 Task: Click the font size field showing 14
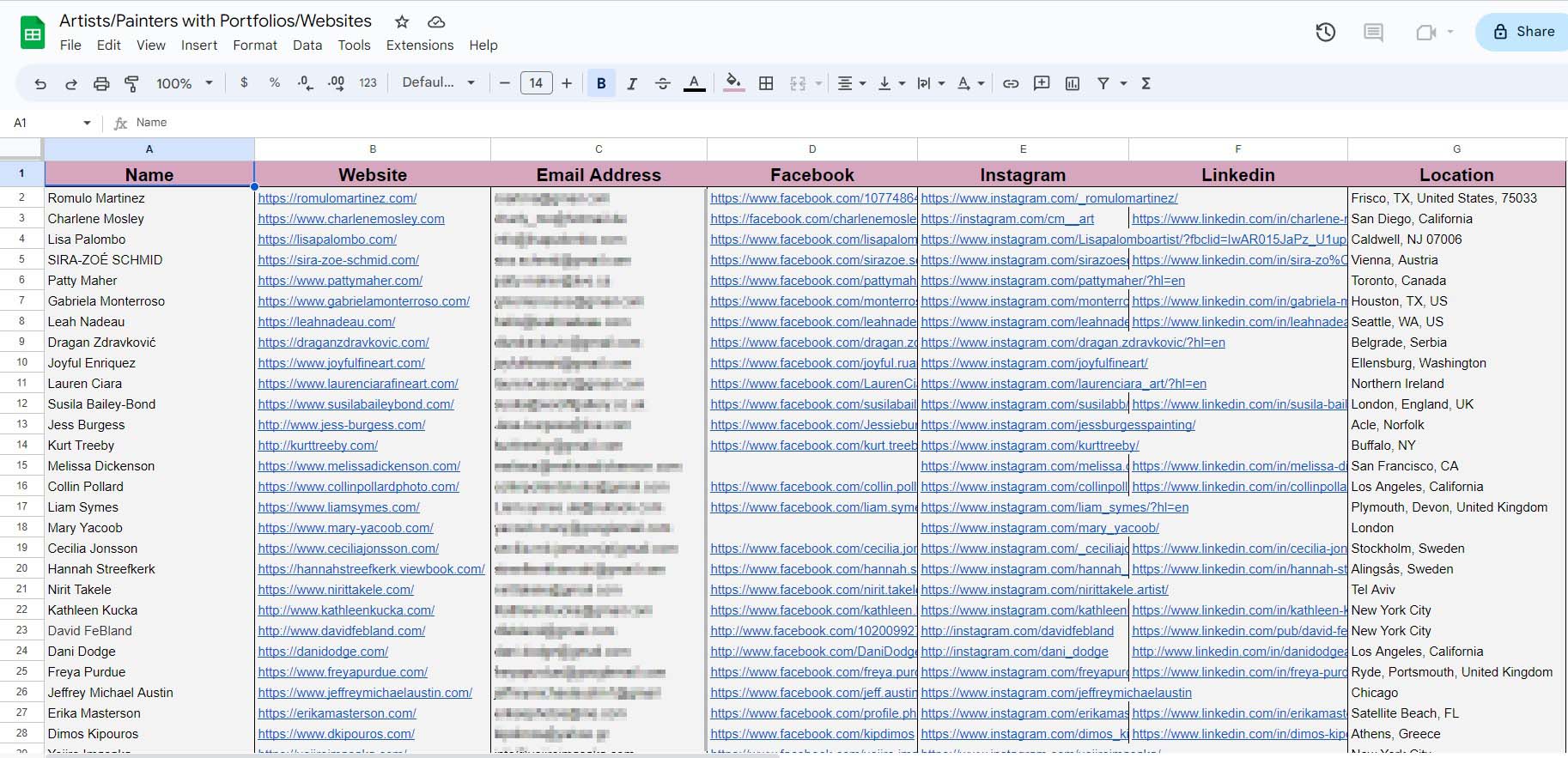tap(536, 82)
